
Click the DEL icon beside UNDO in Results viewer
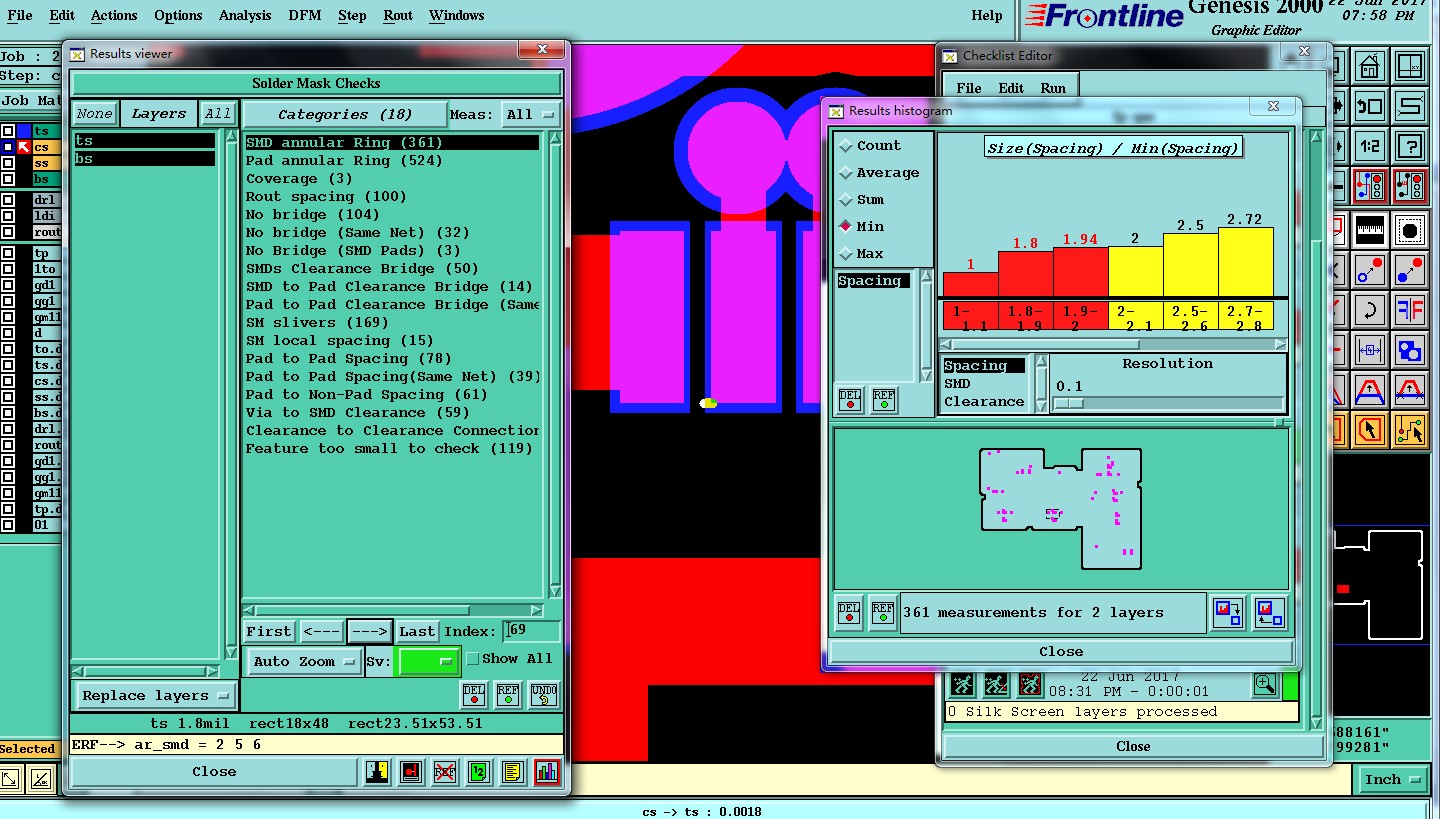474,694
